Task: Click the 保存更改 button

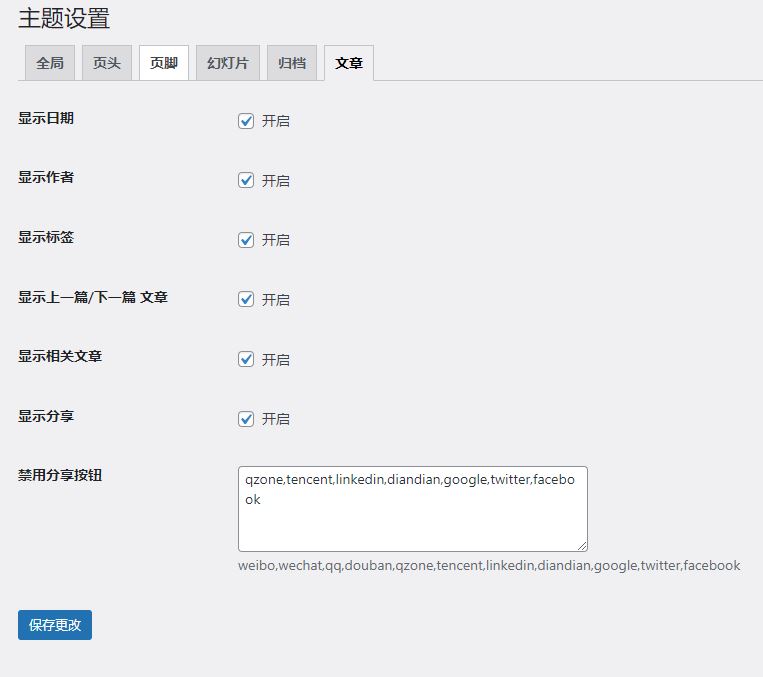Action: tap(55, 625)
